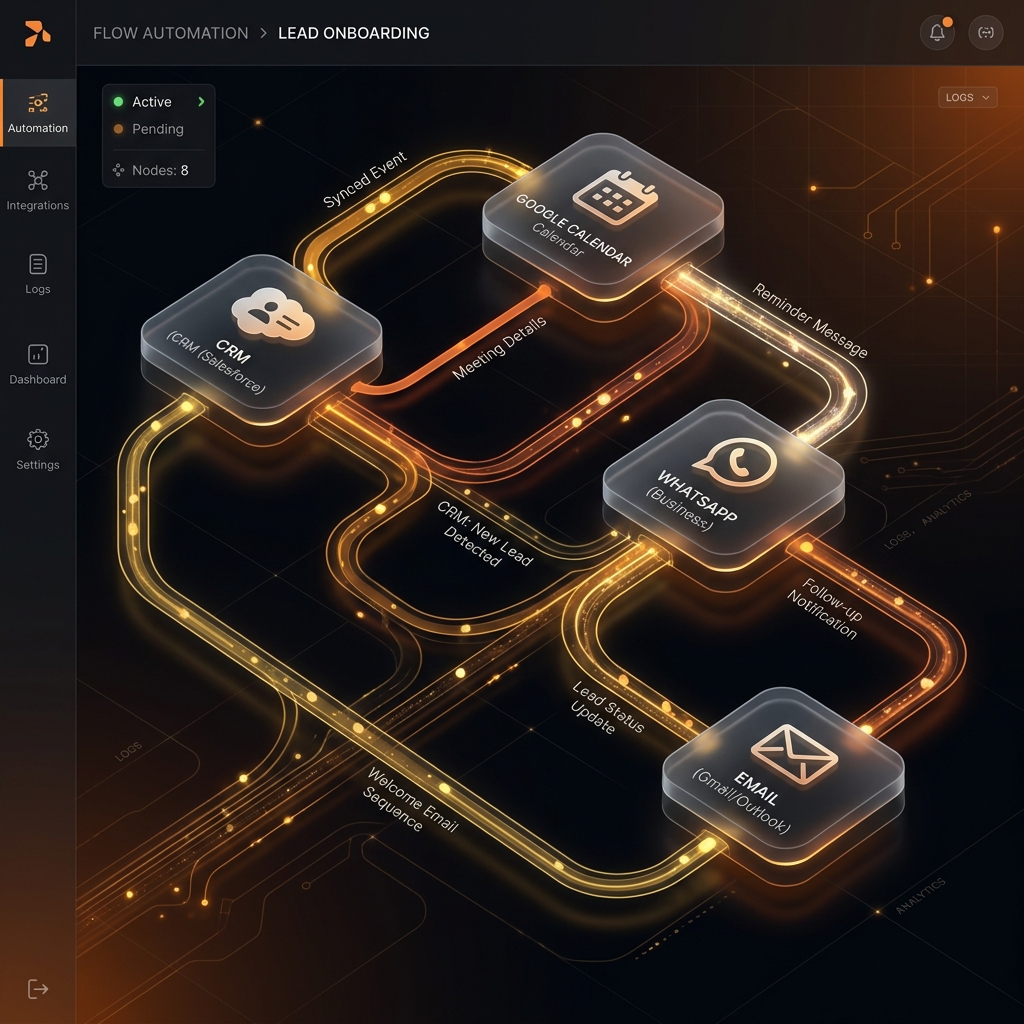Open notifications bell
The image size is (1024, 1024).
coord(937,32)
